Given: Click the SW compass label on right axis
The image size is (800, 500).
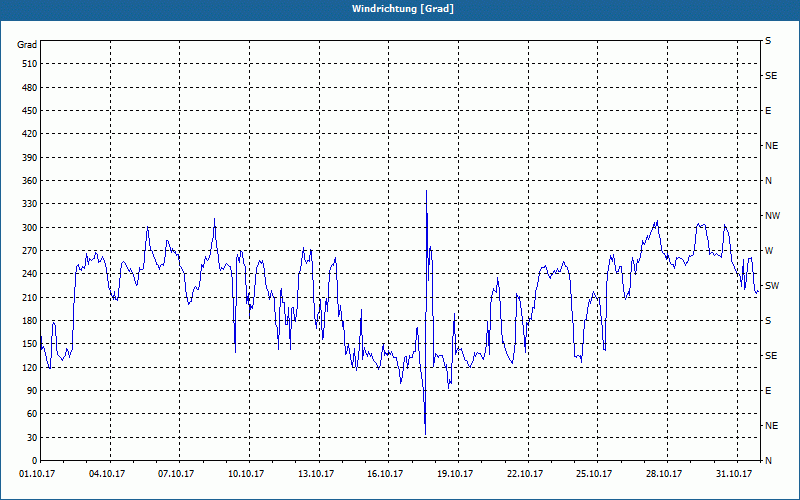Looking at the screenshot, I should pyautogui.click(x=772, y=286).
